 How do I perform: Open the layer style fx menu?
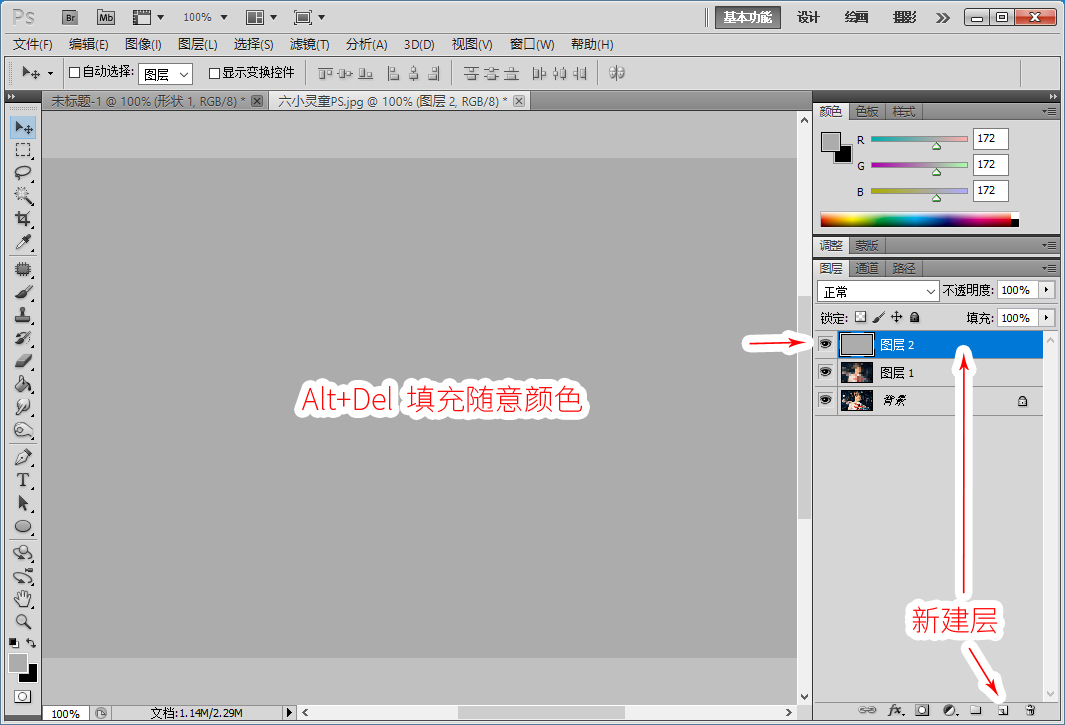(895, 710)
